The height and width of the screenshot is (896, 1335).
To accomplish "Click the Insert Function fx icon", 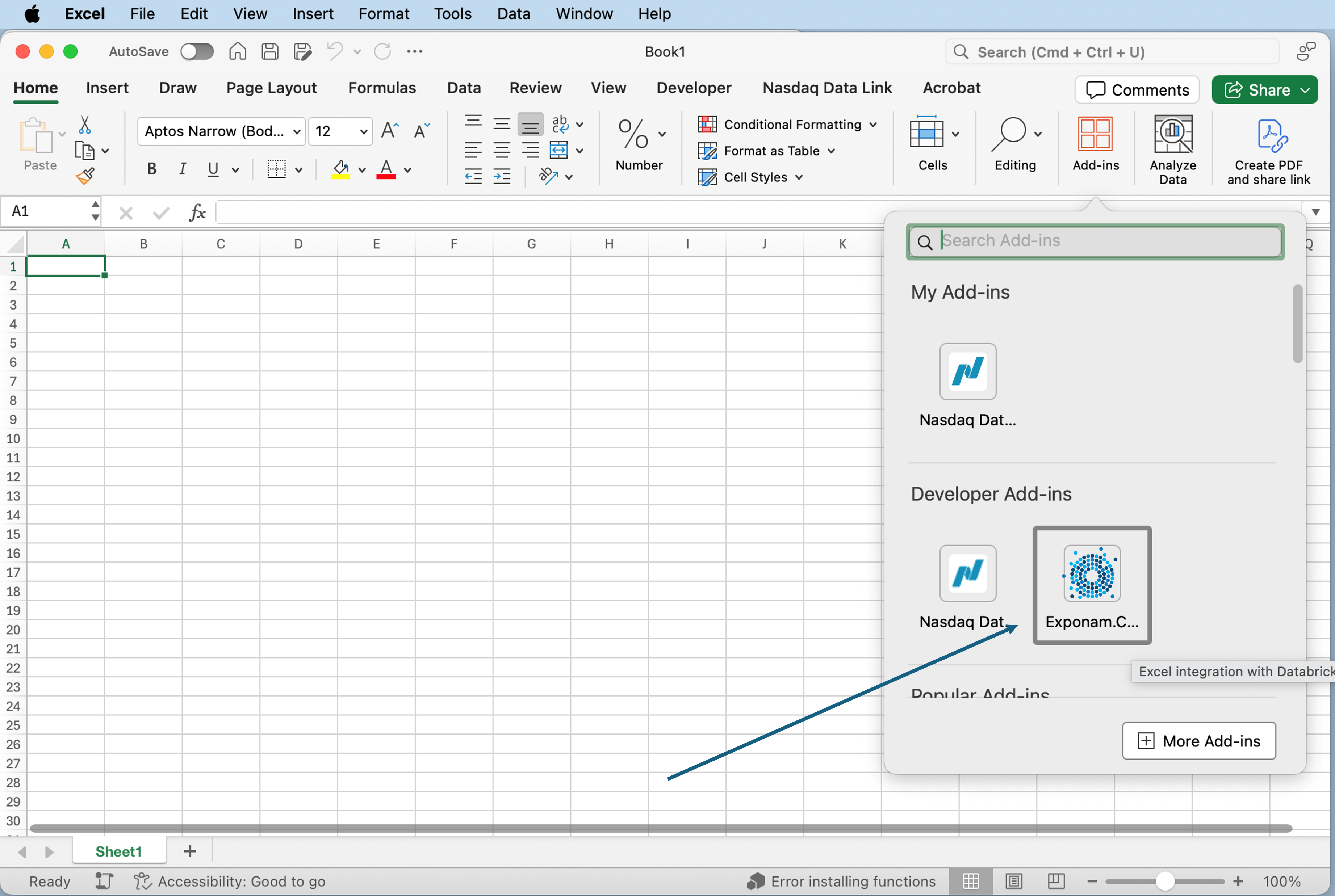I will [197, 213].
